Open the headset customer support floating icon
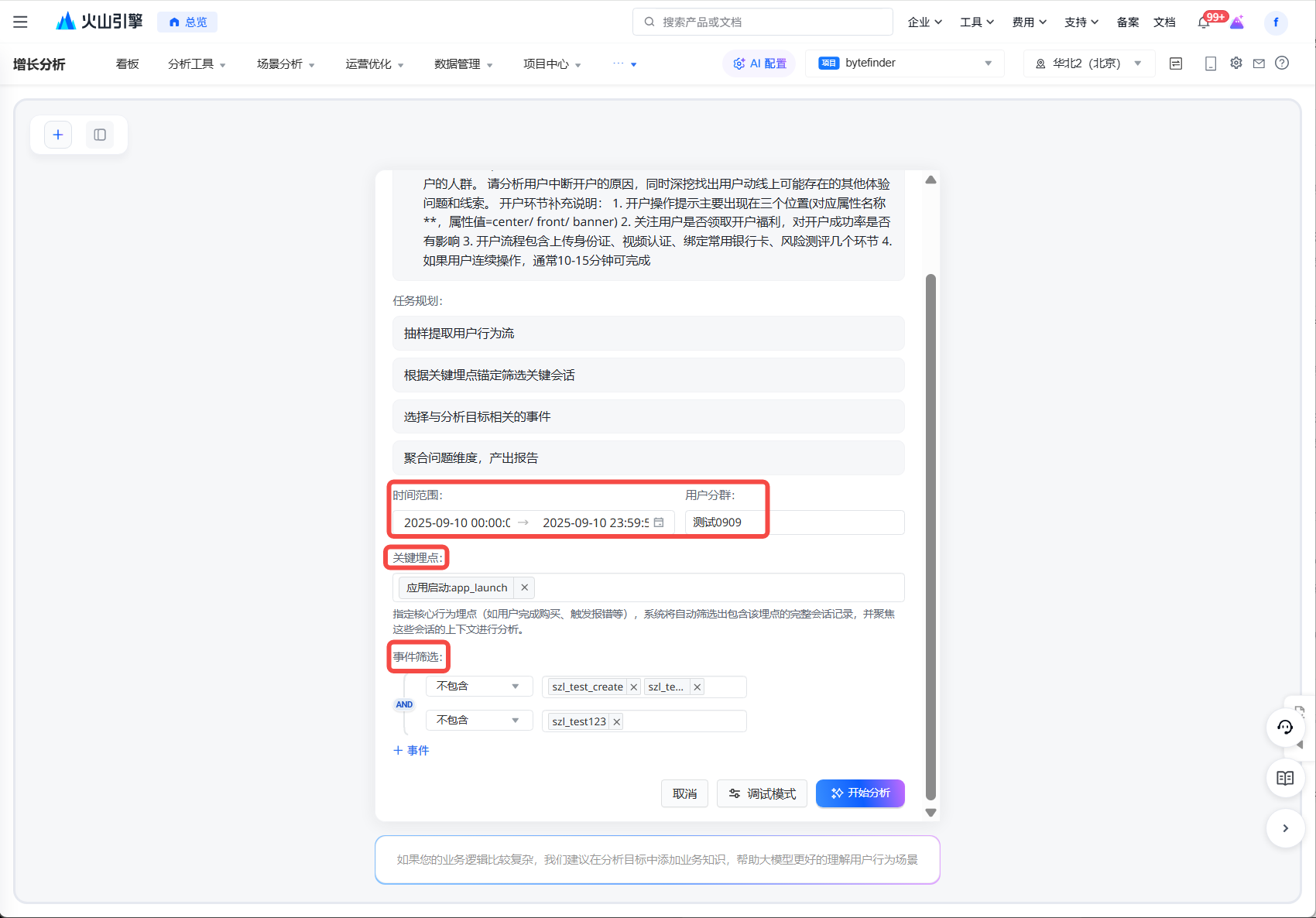 [1285, 728]
